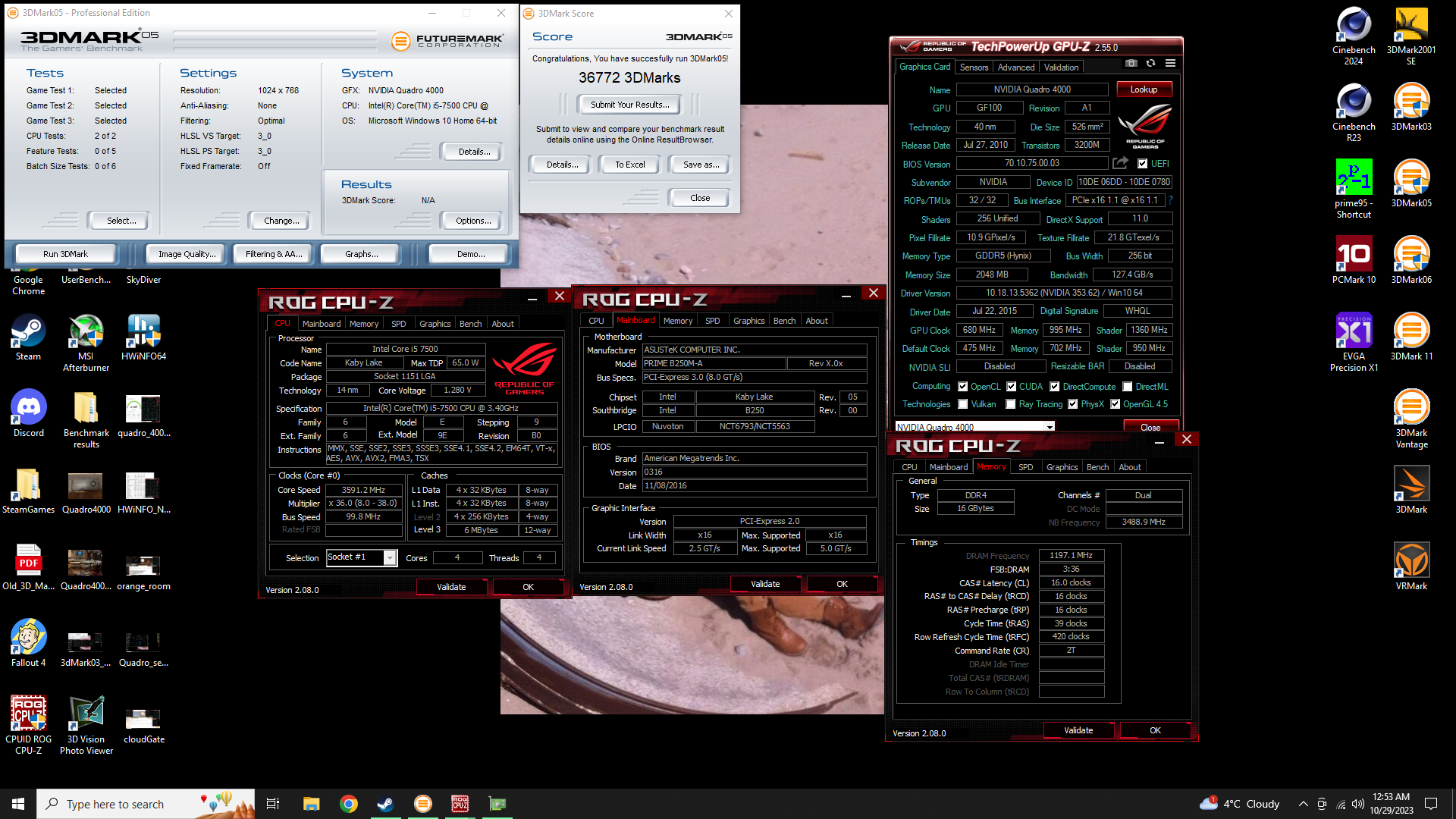
Task: Open the Cinebench R23 desktop shortcut
Action: [x=1354, y=113]
